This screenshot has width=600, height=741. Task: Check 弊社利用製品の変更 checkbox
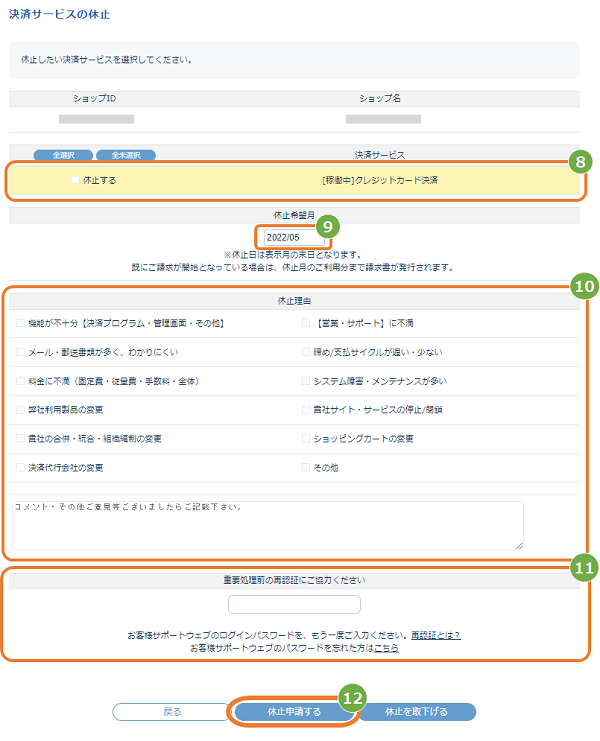coord(20,410)
